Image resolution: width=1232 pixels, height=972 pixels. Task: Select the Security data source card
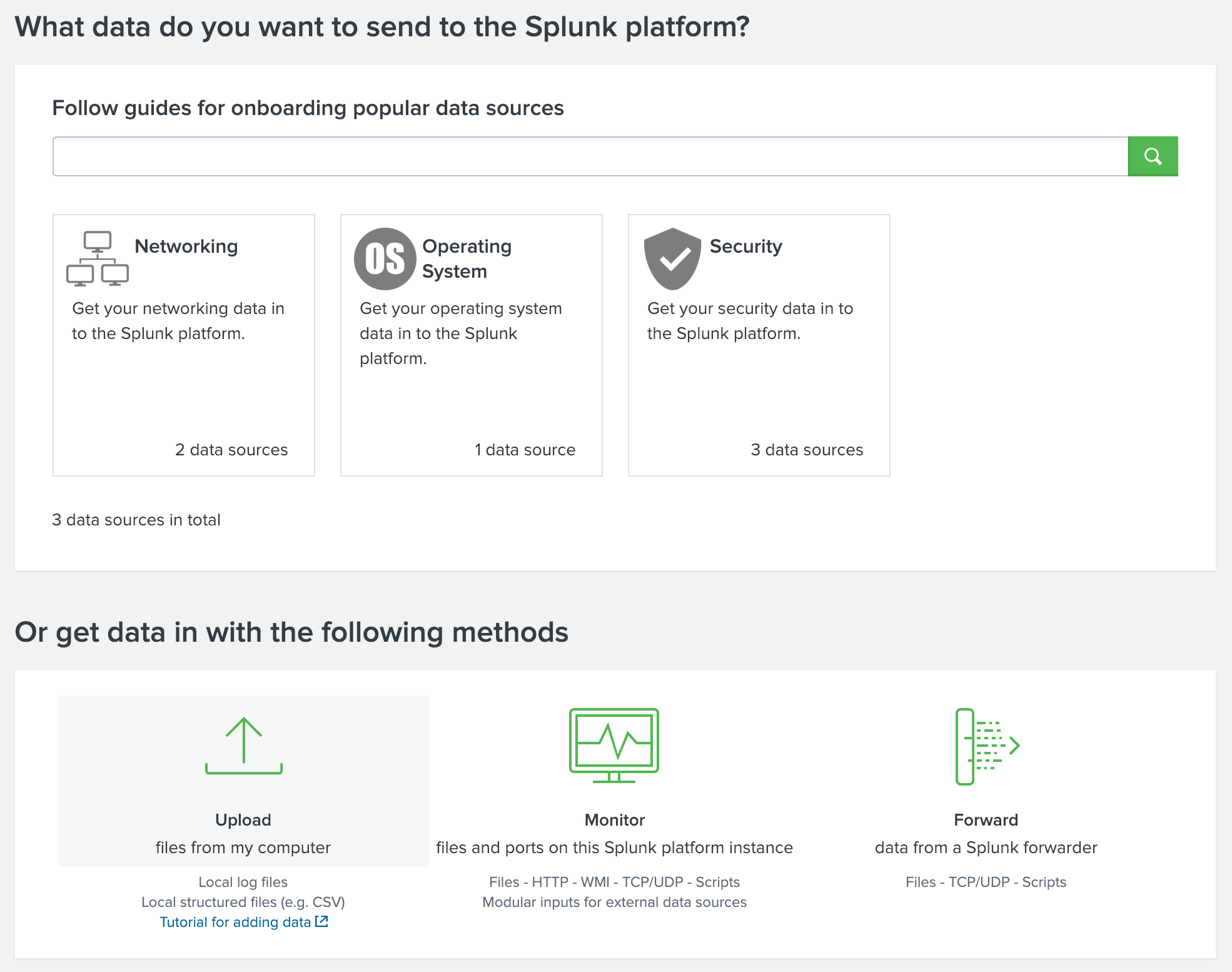point(758,345)
